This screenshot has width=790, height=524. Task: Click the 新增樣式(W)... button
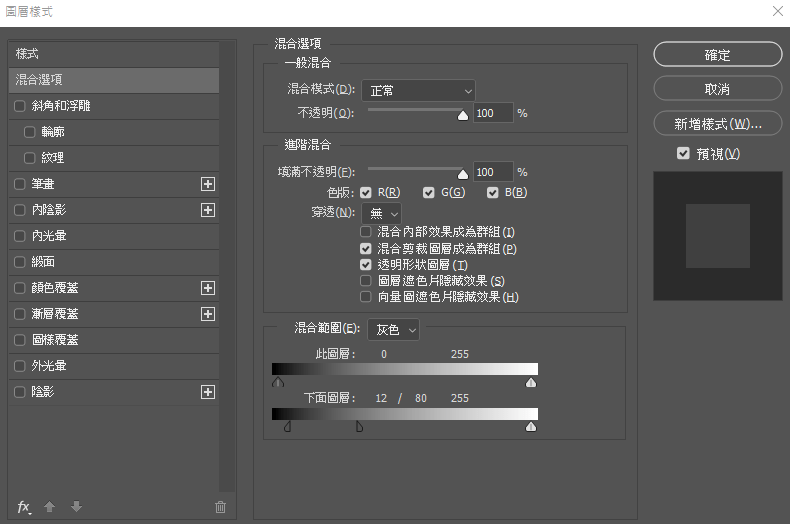pos(717,124)
